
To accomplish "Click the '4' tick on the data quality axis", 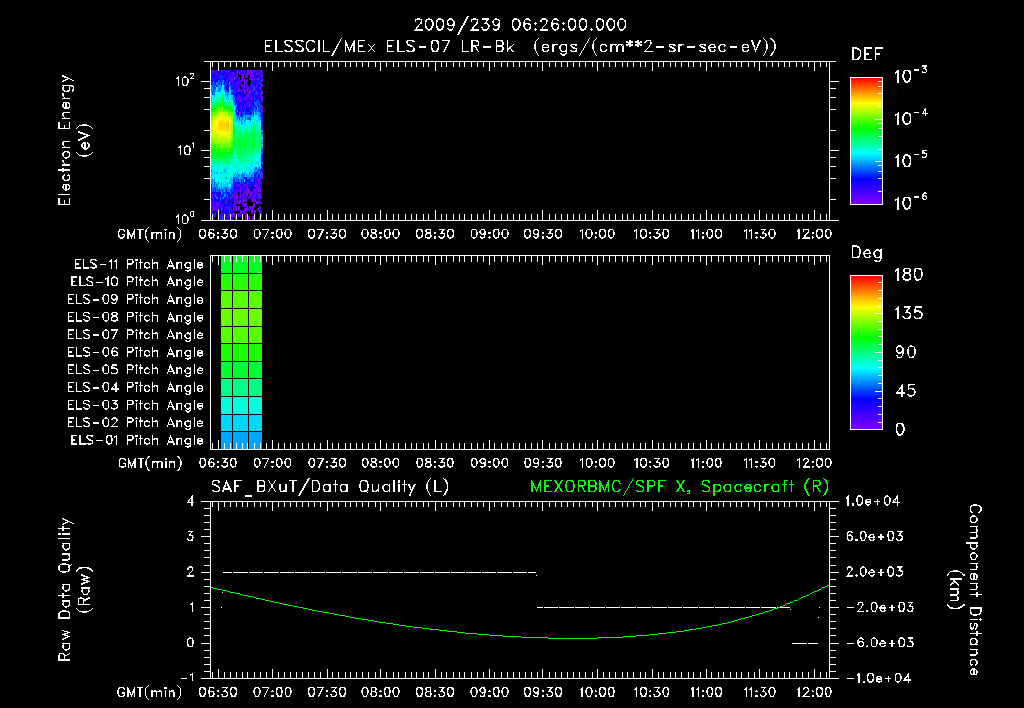I will [x=191, y=502].
